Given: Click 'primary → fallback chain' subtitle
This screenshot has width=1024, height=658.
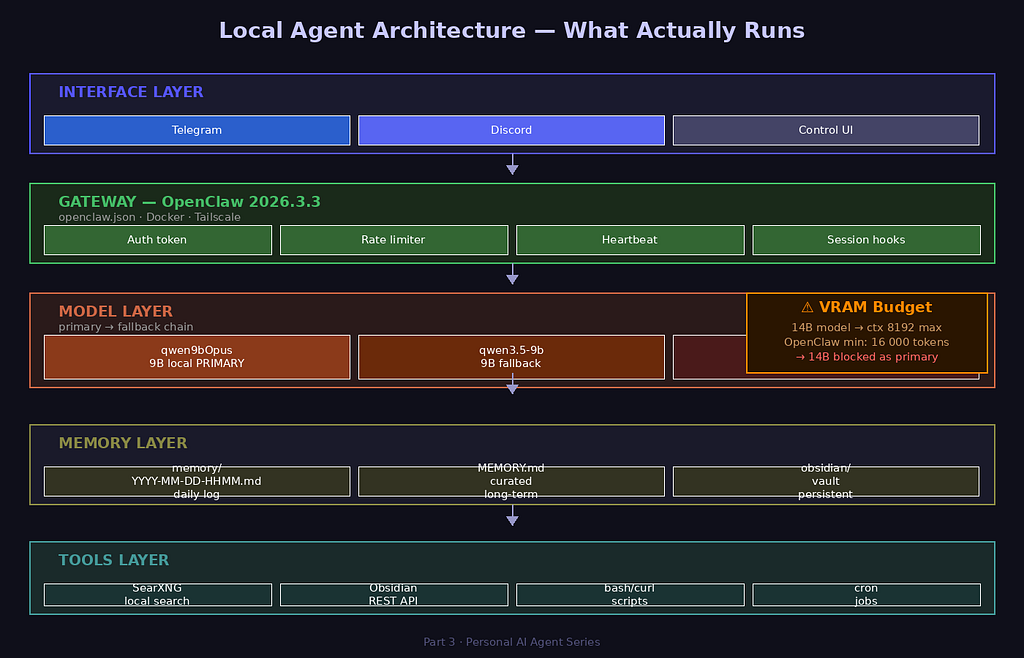Looking at the screenshot, I should pos(126,327).
